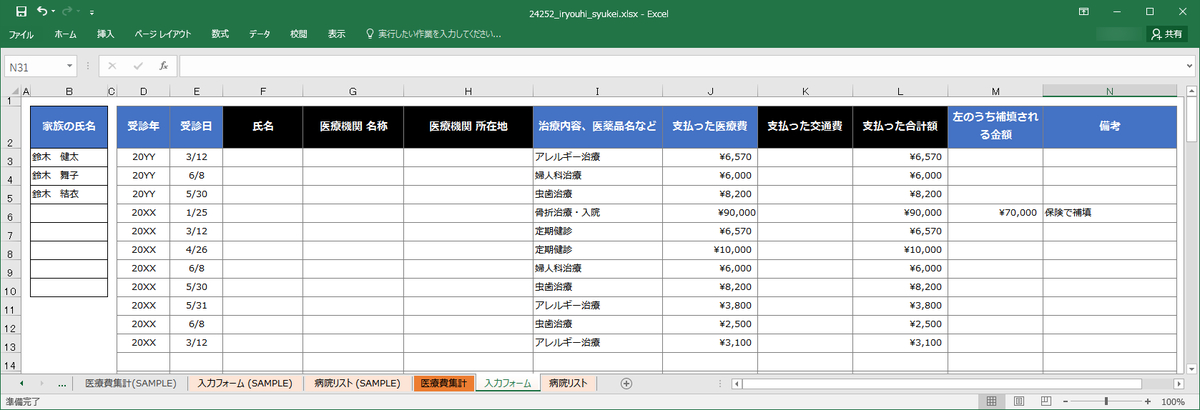Image resolution: width=1200 pixels, height=410 pixels.
Task: Add a new sheet with plus icon
Action: [x=627, y=383]
